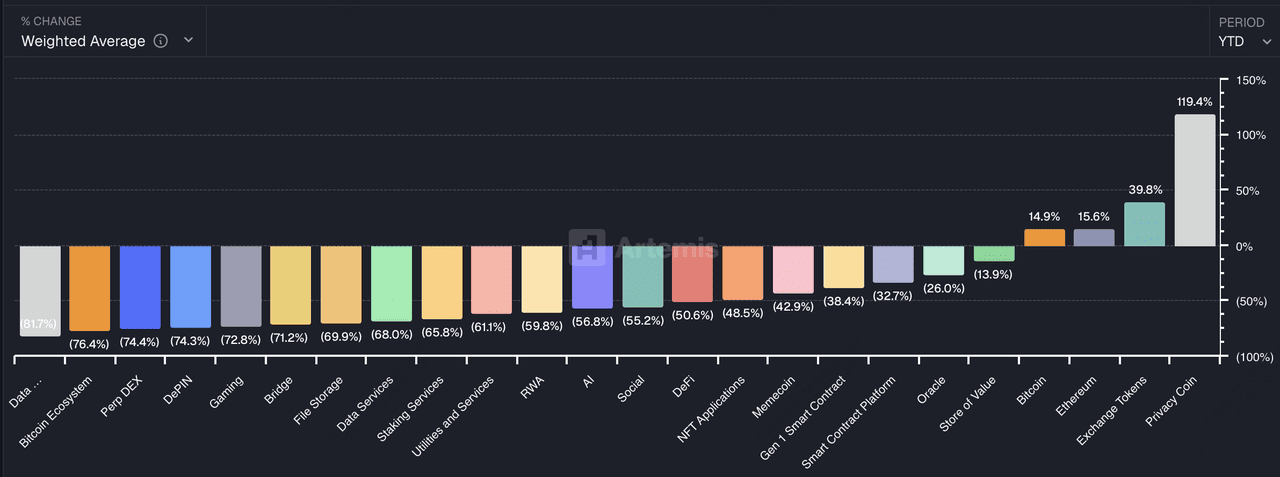
Task: Select the blue Perp DEX bar
Action: (x=140, y=287)
